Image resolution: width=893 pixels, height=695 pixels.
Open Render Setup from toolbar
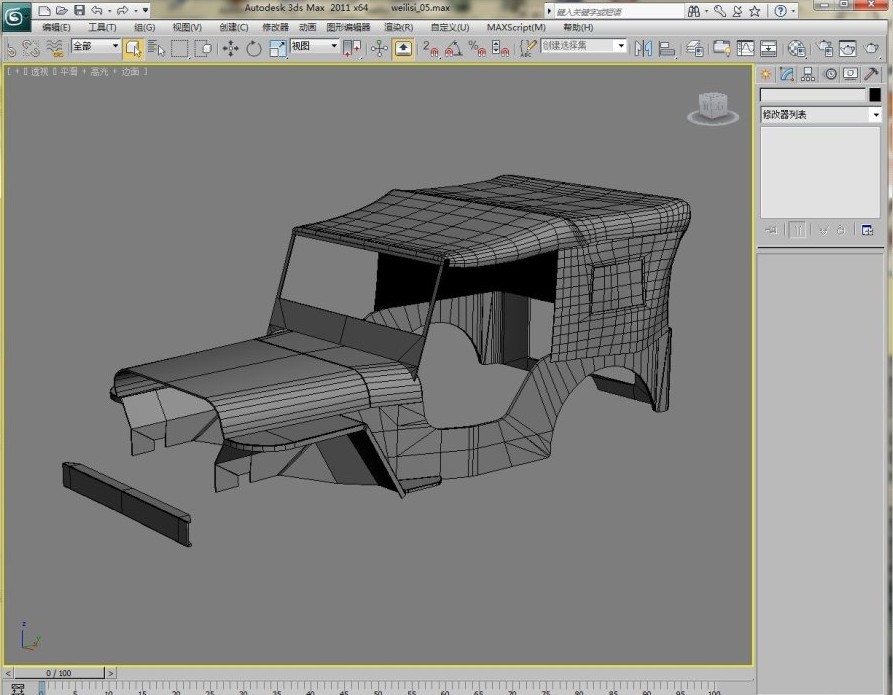coord(824,48)
